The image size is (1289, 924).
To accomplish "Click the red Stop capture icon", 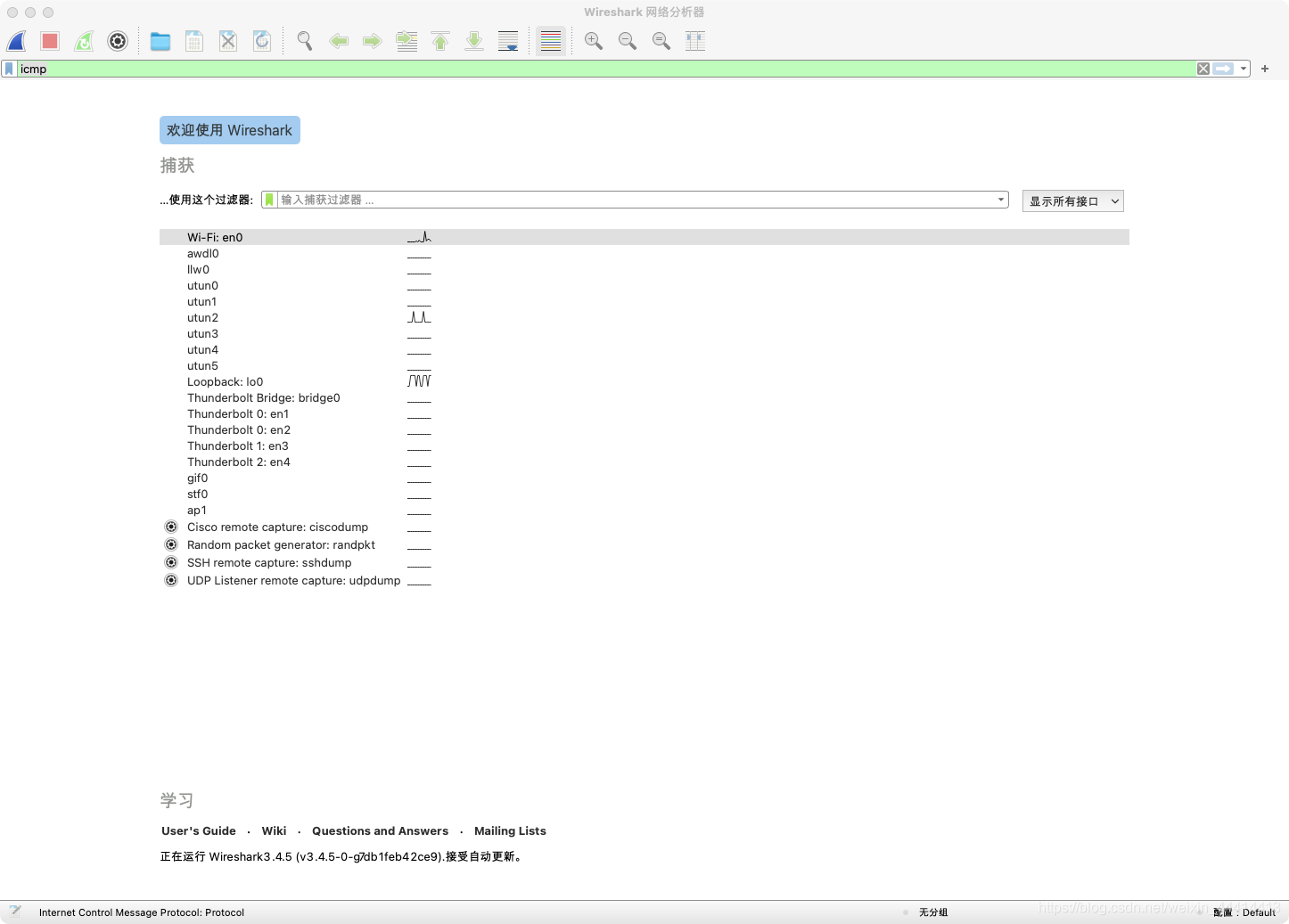I will pos(50,41).
